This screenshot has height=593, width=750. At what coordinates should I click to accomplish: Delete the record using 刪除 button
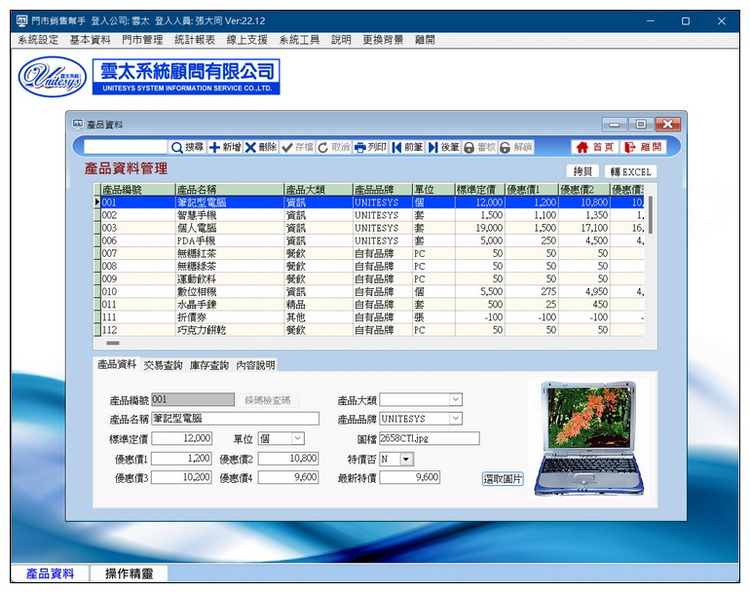[261, 147]
